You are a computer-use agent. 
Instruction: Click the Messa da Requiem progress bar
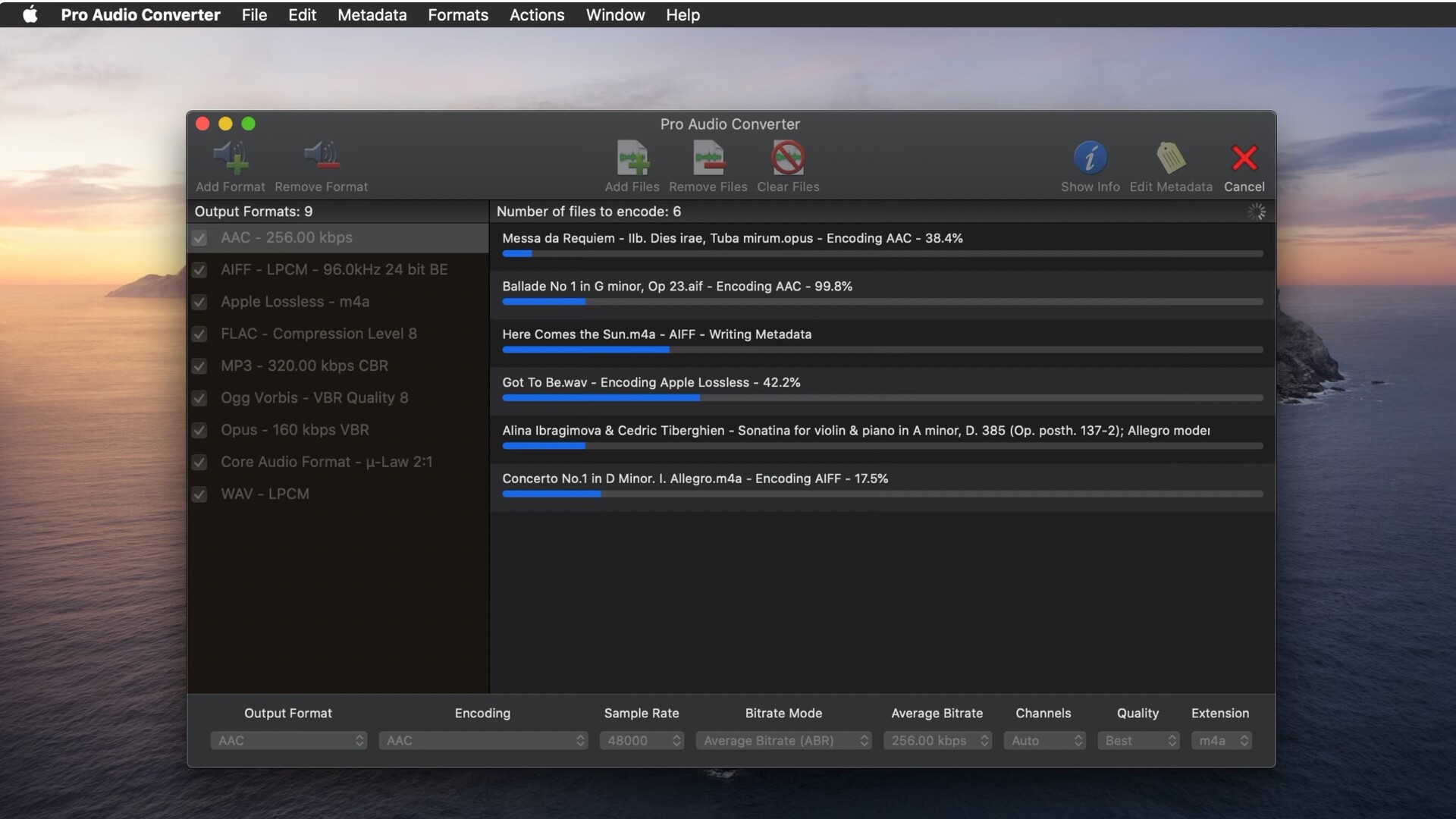pos(883,254)
